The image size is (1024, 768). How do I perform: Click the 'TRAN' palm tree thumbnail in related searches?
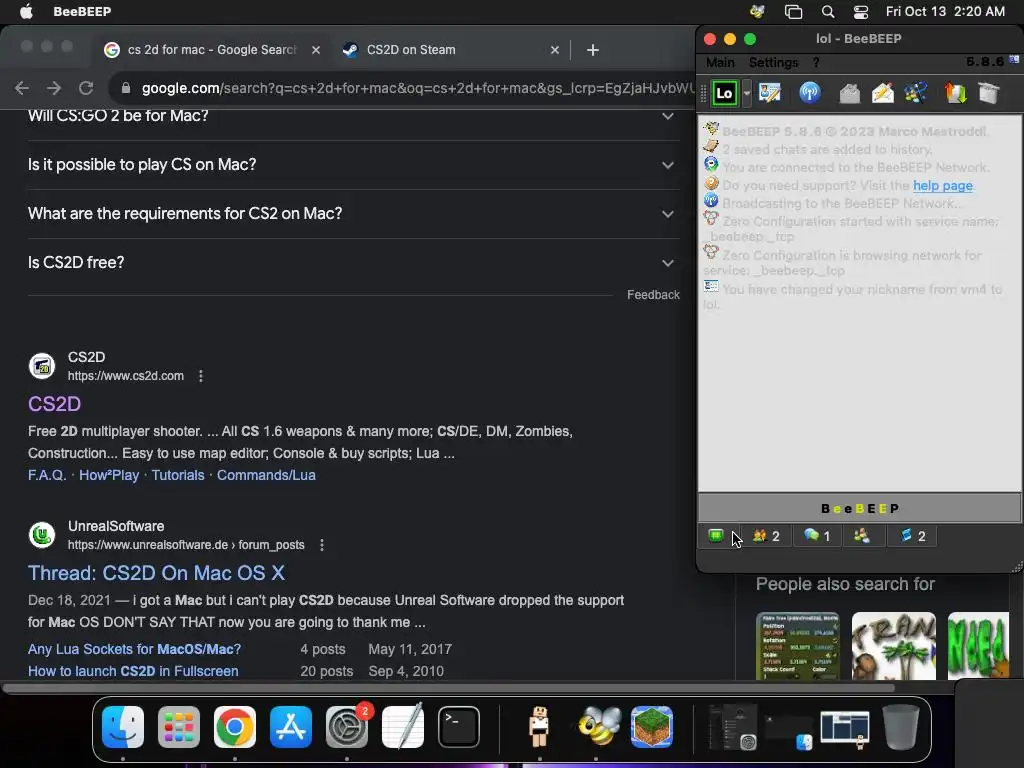click(x=893, y=646)
